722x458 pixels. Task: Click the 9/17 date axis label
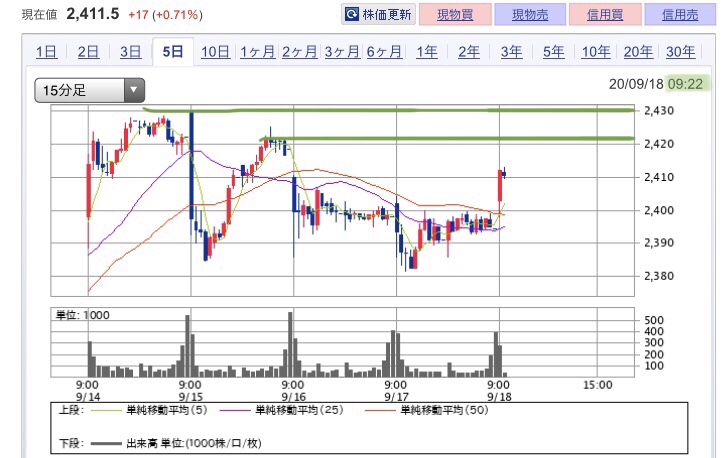point(396,397)
